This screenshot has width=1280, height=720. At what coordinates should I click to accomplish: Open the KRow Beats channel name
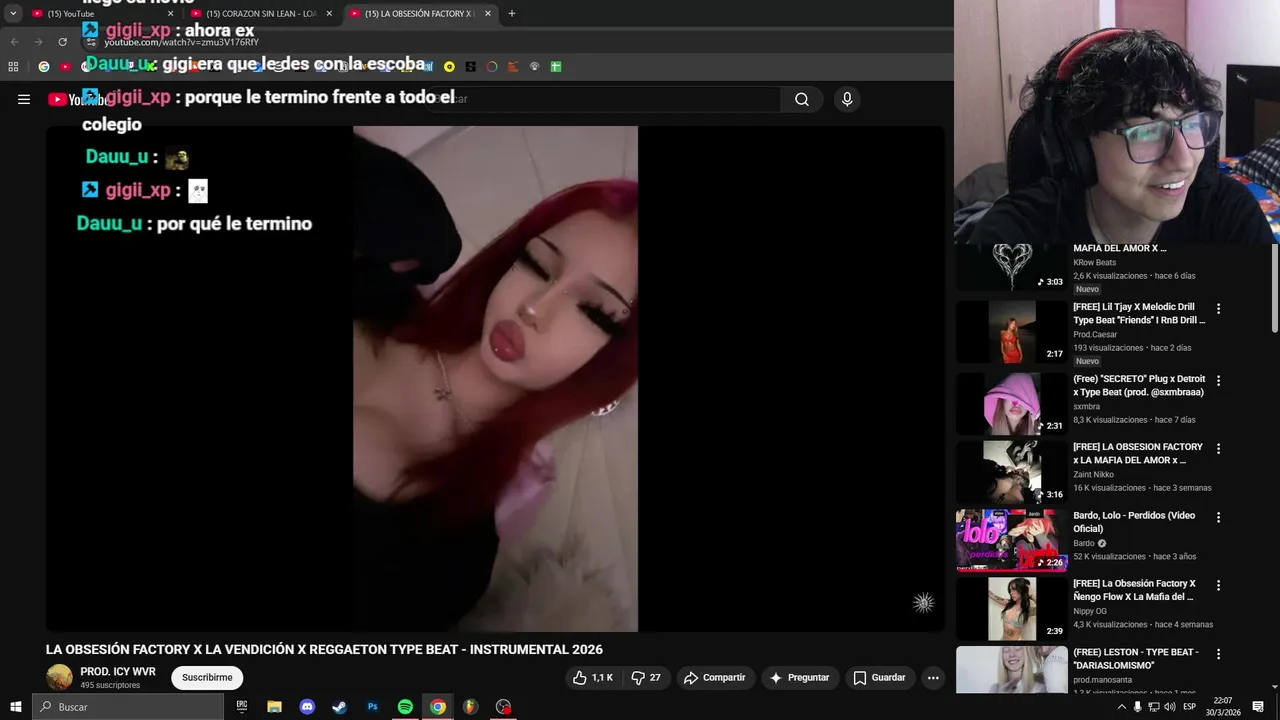click(x=1094, y=263)
